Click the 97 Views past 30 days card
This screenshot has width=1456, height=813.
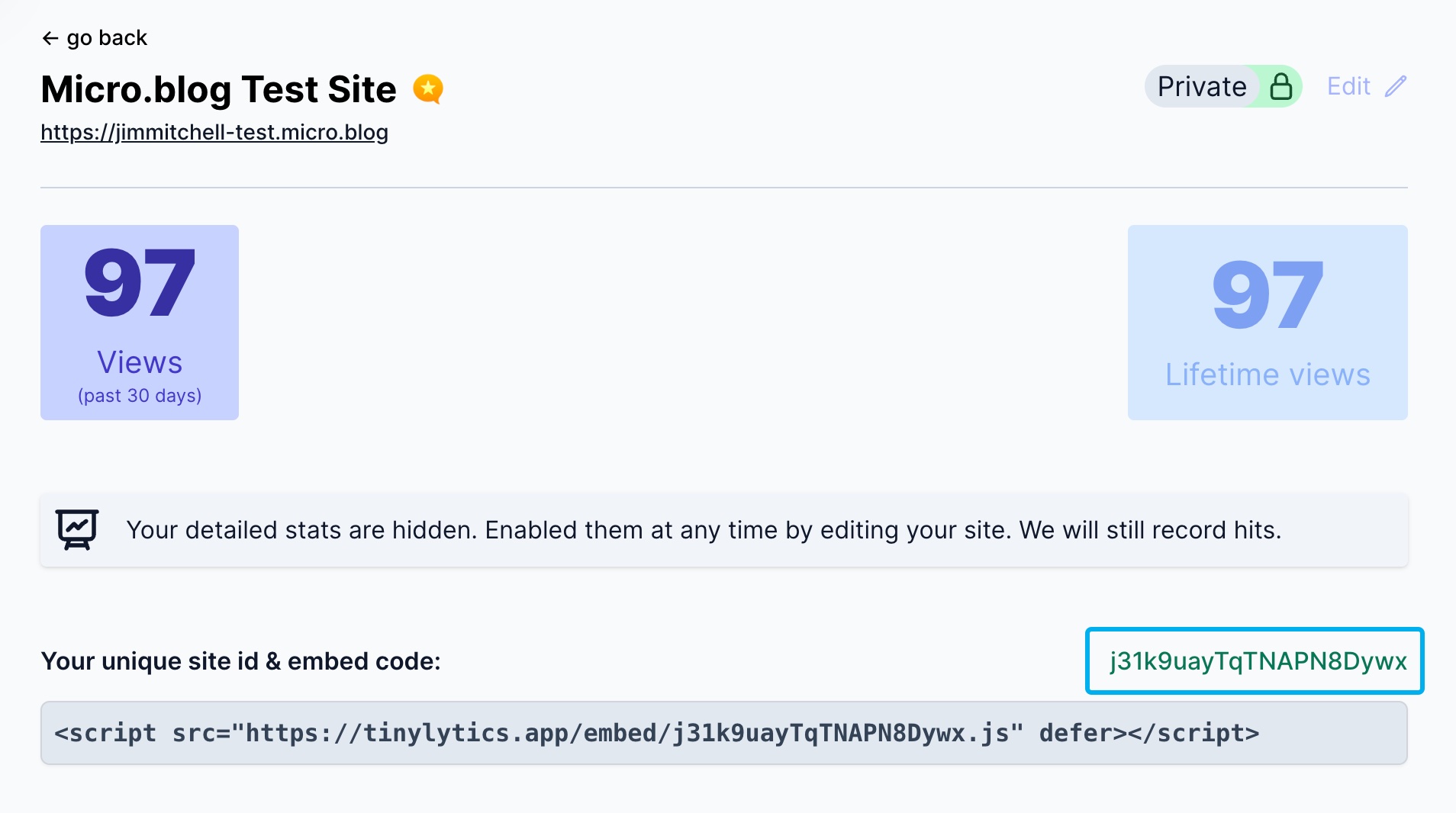point(140,323)
